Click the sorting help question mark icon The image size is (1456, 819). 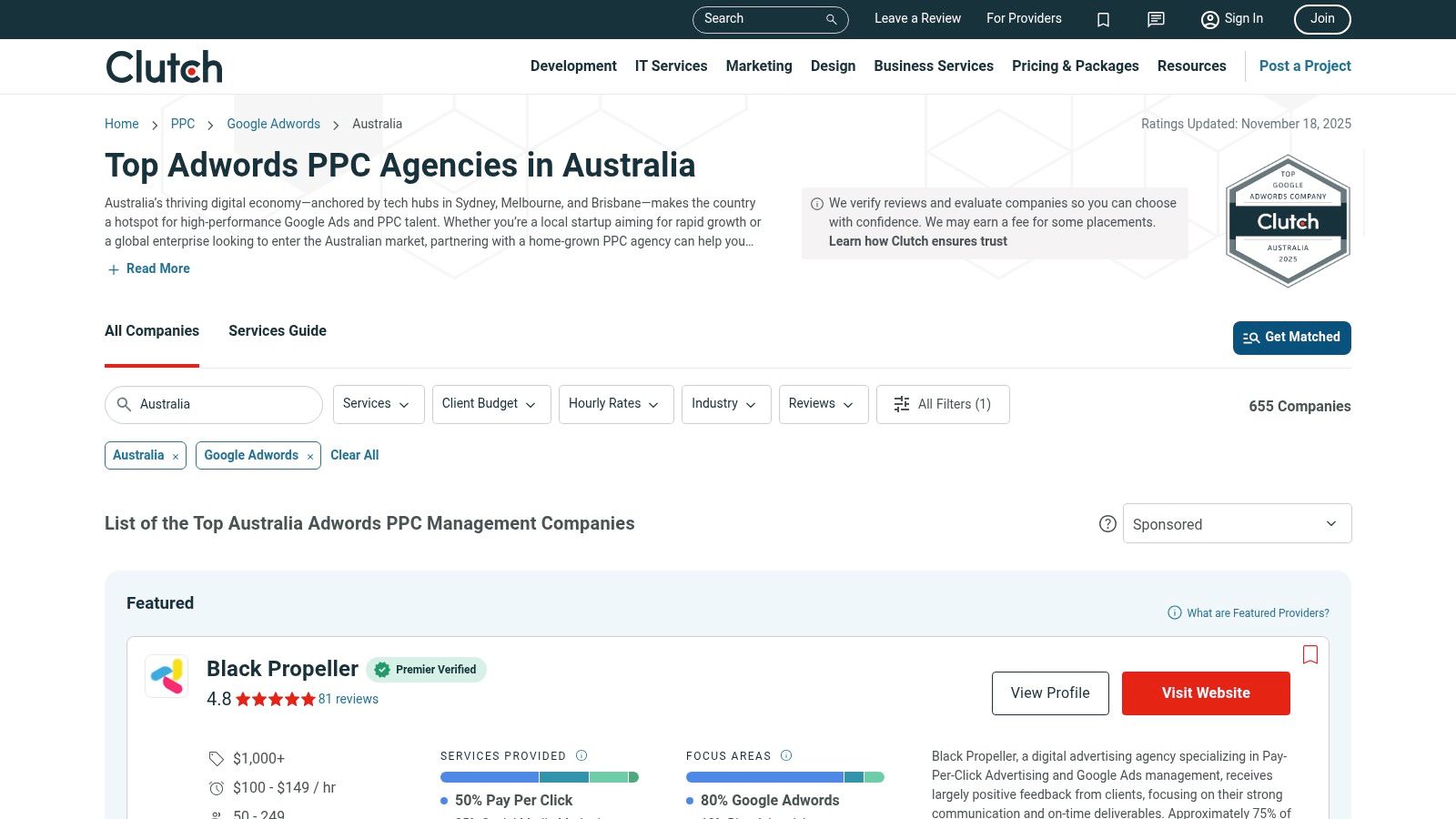coord(1107,523)
